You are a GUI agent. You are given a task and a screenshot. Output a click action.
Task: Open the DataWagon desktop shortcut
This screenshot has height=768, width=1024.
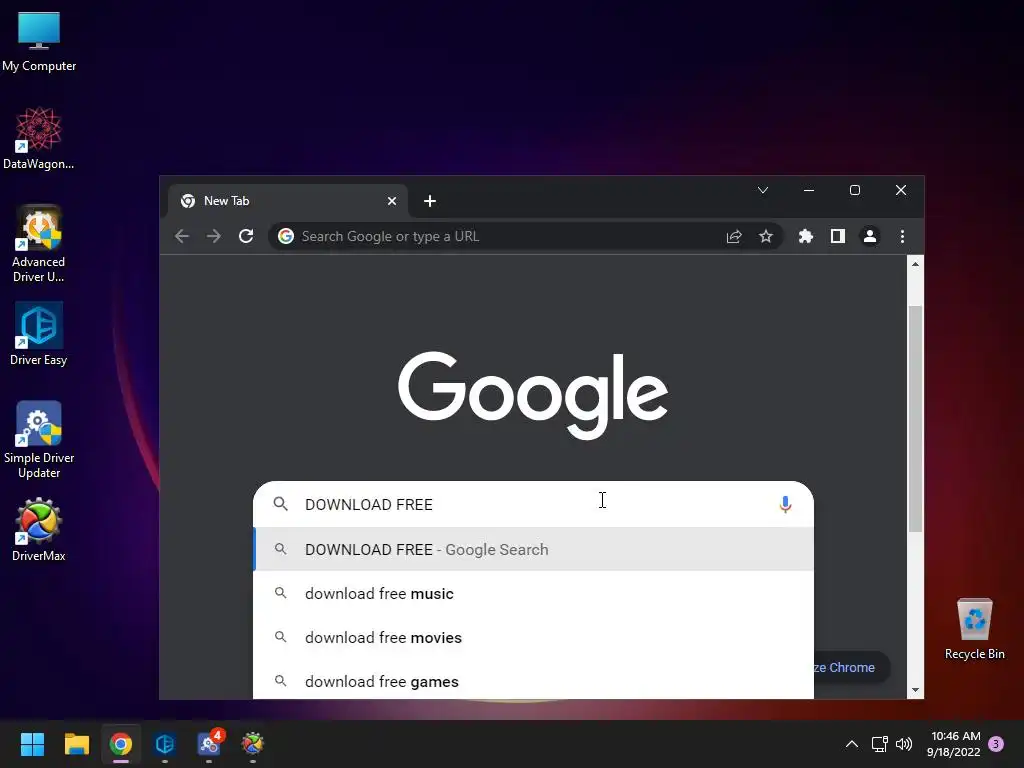point(39,138)
